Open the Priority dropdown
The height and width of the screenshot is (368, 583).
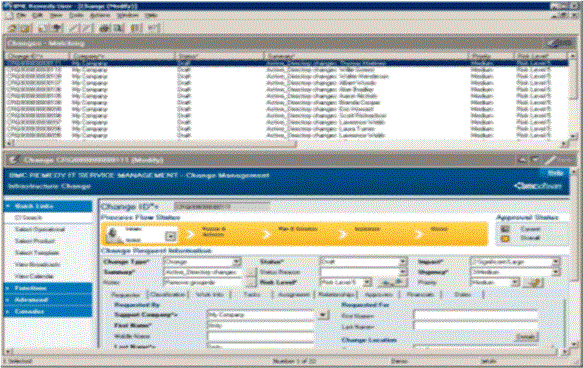515,283
